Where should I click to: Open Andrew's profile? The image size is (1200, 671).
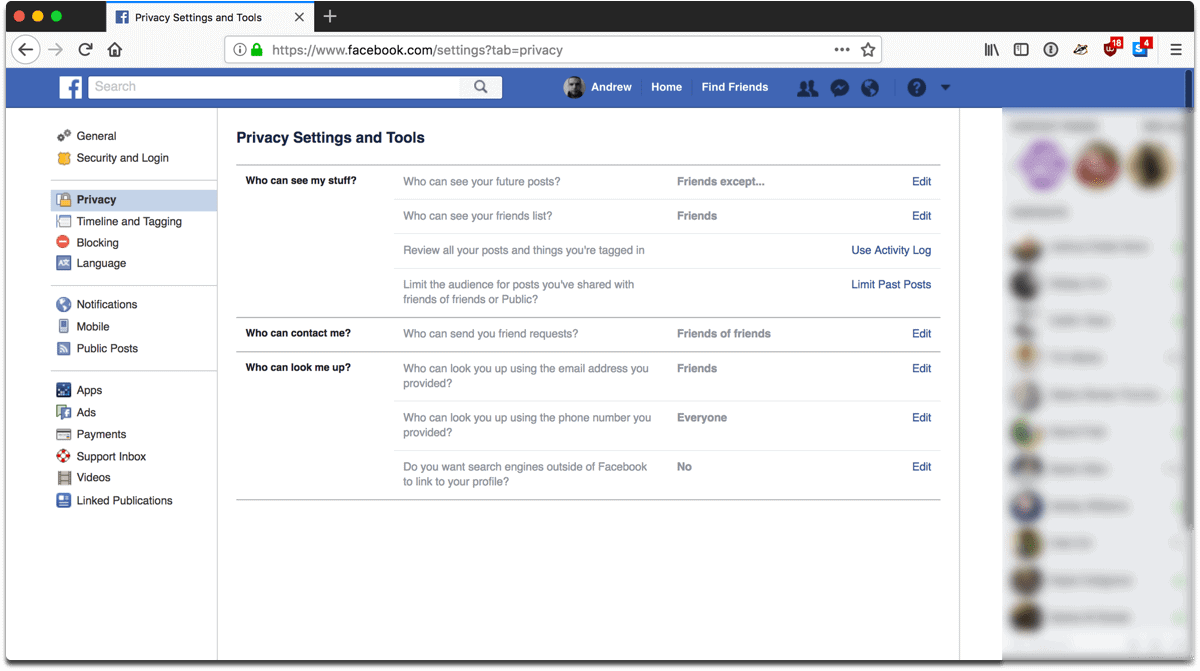[598, 88]
